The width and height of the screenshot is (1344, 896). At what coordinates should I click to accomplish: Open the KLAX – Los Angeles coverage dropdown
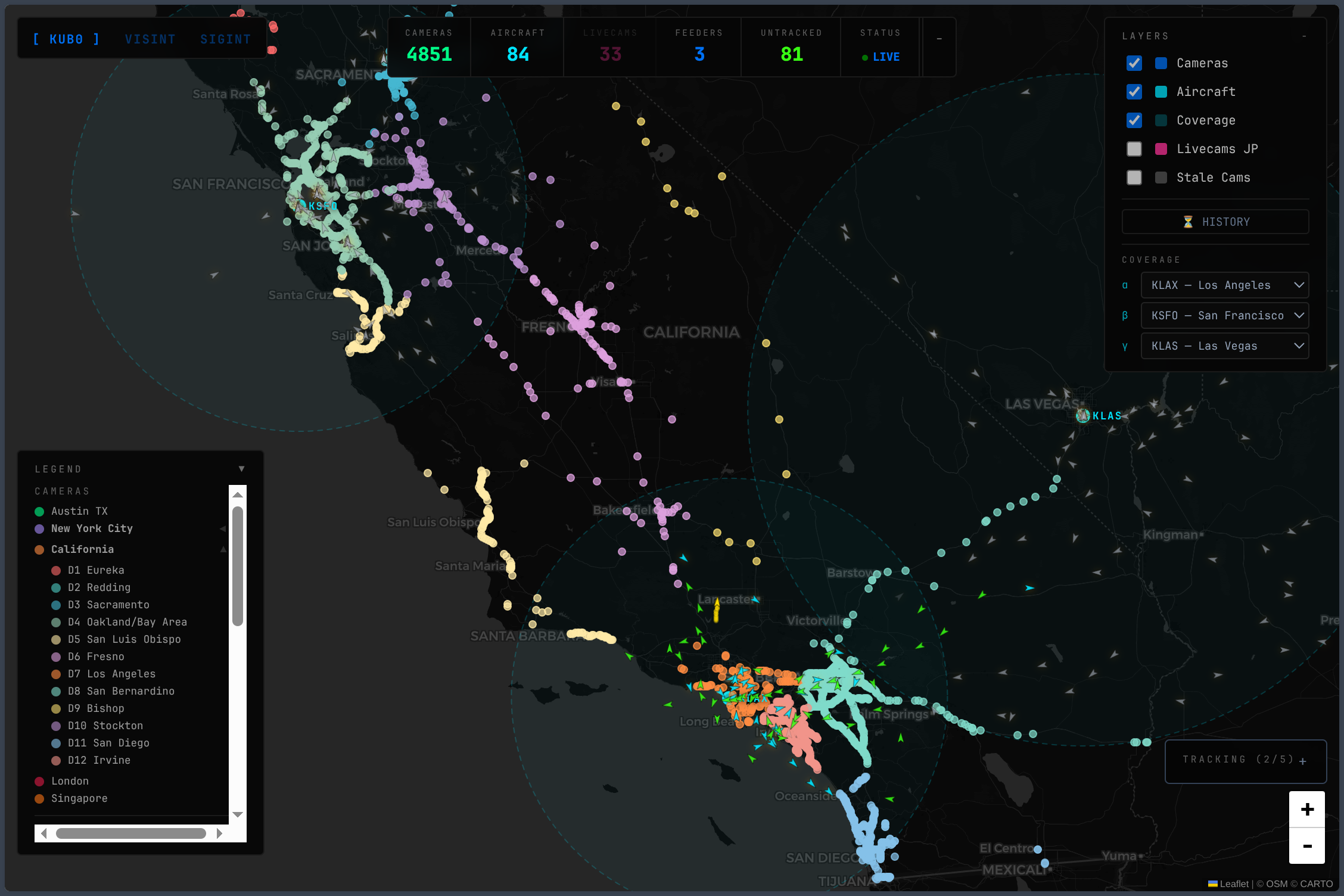[x=1224, y=285]
